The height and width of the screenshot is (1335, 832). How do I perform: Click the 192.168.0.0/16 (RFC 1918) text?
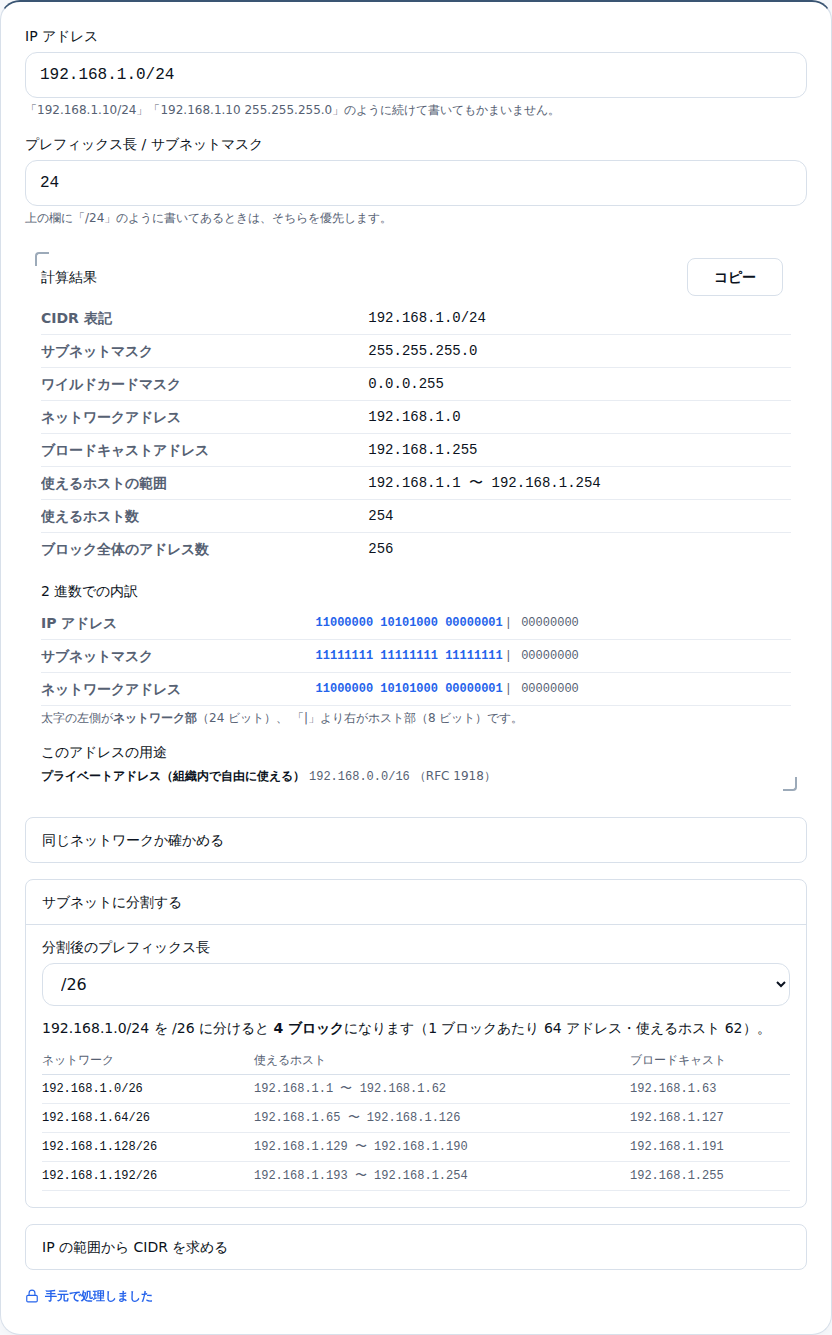(400, 776)
